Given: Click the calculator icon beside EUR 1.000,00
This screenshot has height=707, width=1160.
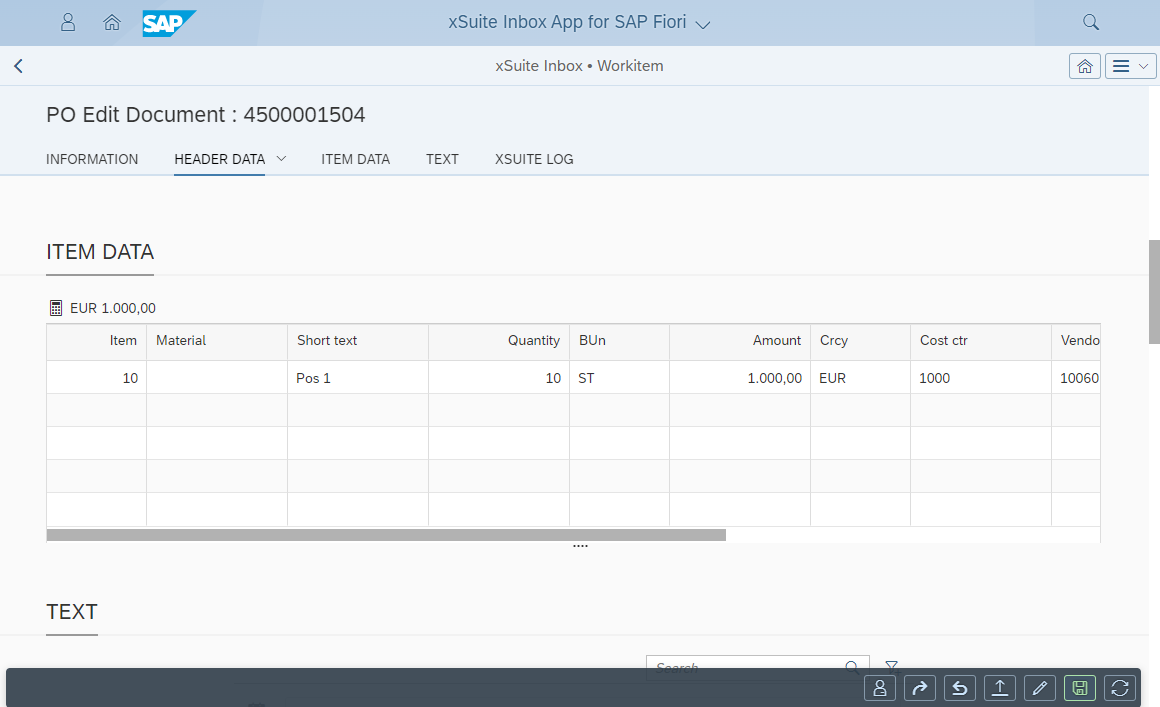Looking at the screenshot, I should [x=56, y=308].
